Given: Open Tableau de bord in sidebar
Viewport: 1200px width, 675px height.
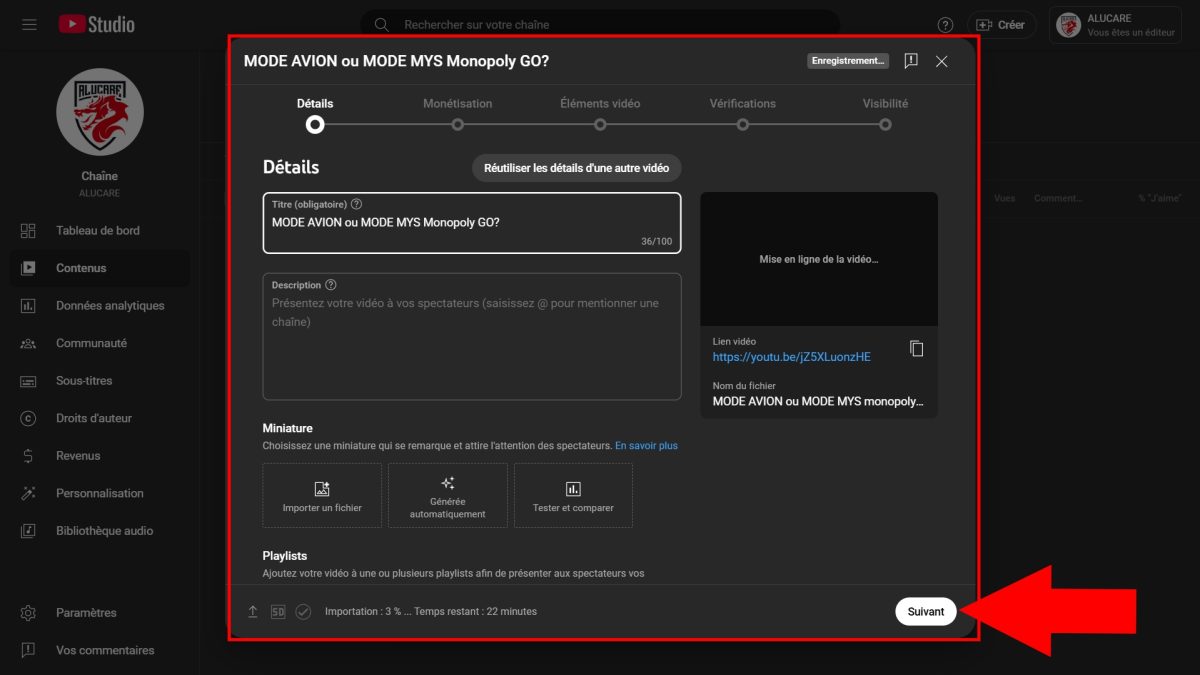Looking at the screenshot, I should (x=98, y=230).
